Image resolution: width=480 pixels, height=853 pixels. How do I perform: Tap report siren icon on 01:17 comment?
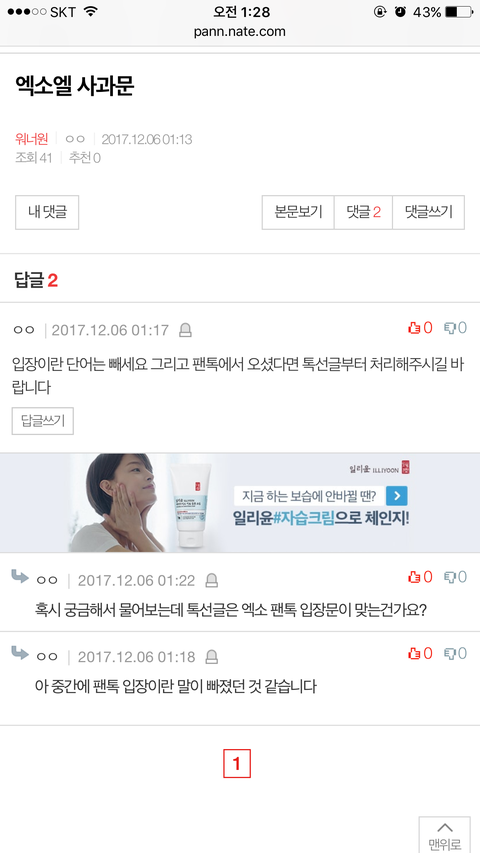(x=186, y=330)
